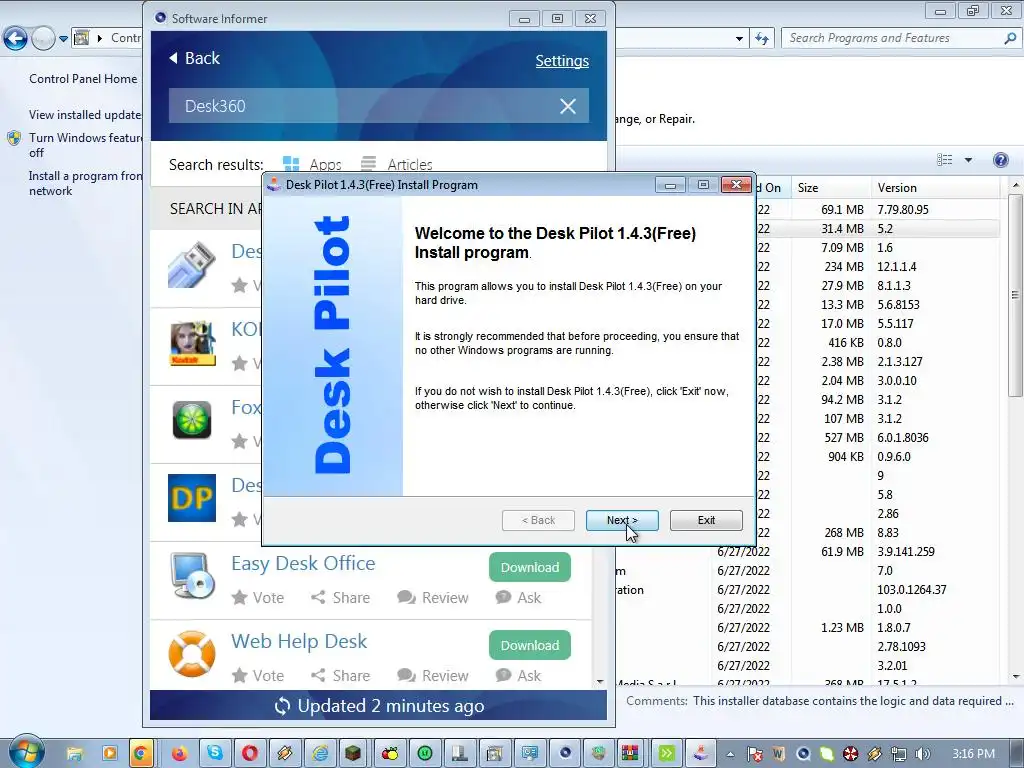1024x768 pixels.
Task: Open Turn Windows features on or off
Action: [x=85, y=145]
